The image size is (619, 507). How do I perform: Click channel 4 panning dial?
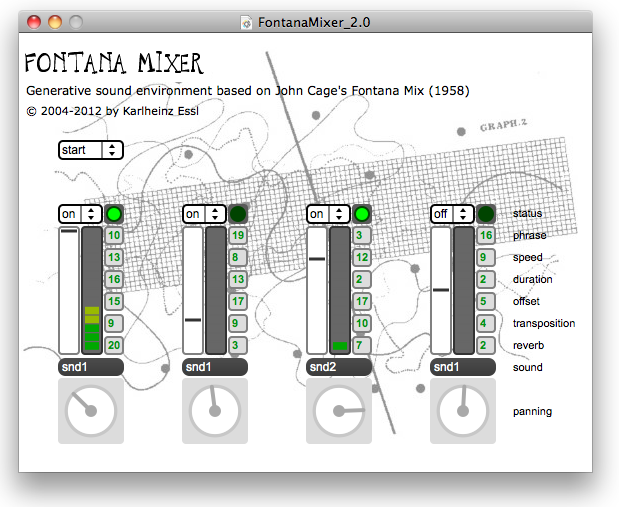click(x=463, y=411)
